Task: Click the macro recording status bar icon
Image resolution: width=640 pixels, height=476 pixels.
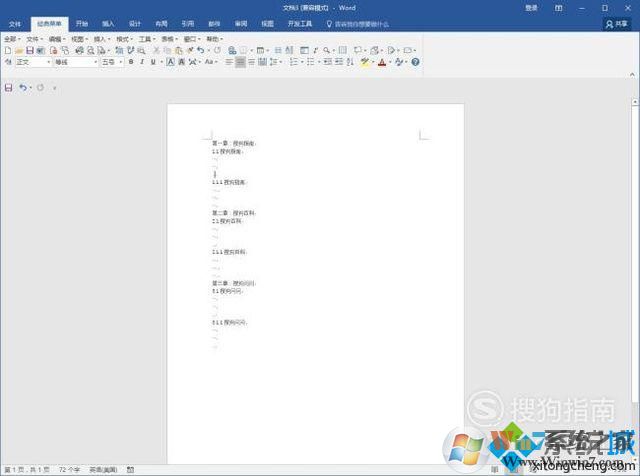Action: [x=130, y=470]
